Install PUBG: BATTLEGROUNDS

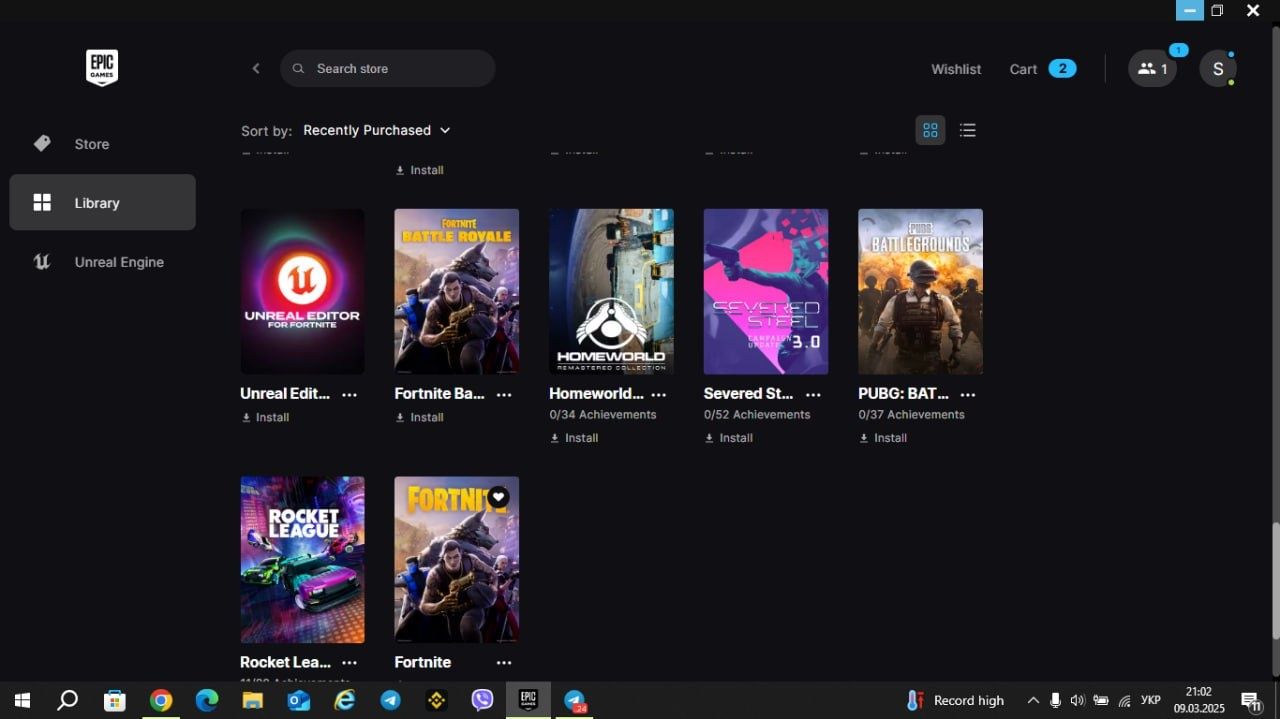click(883, 438)
